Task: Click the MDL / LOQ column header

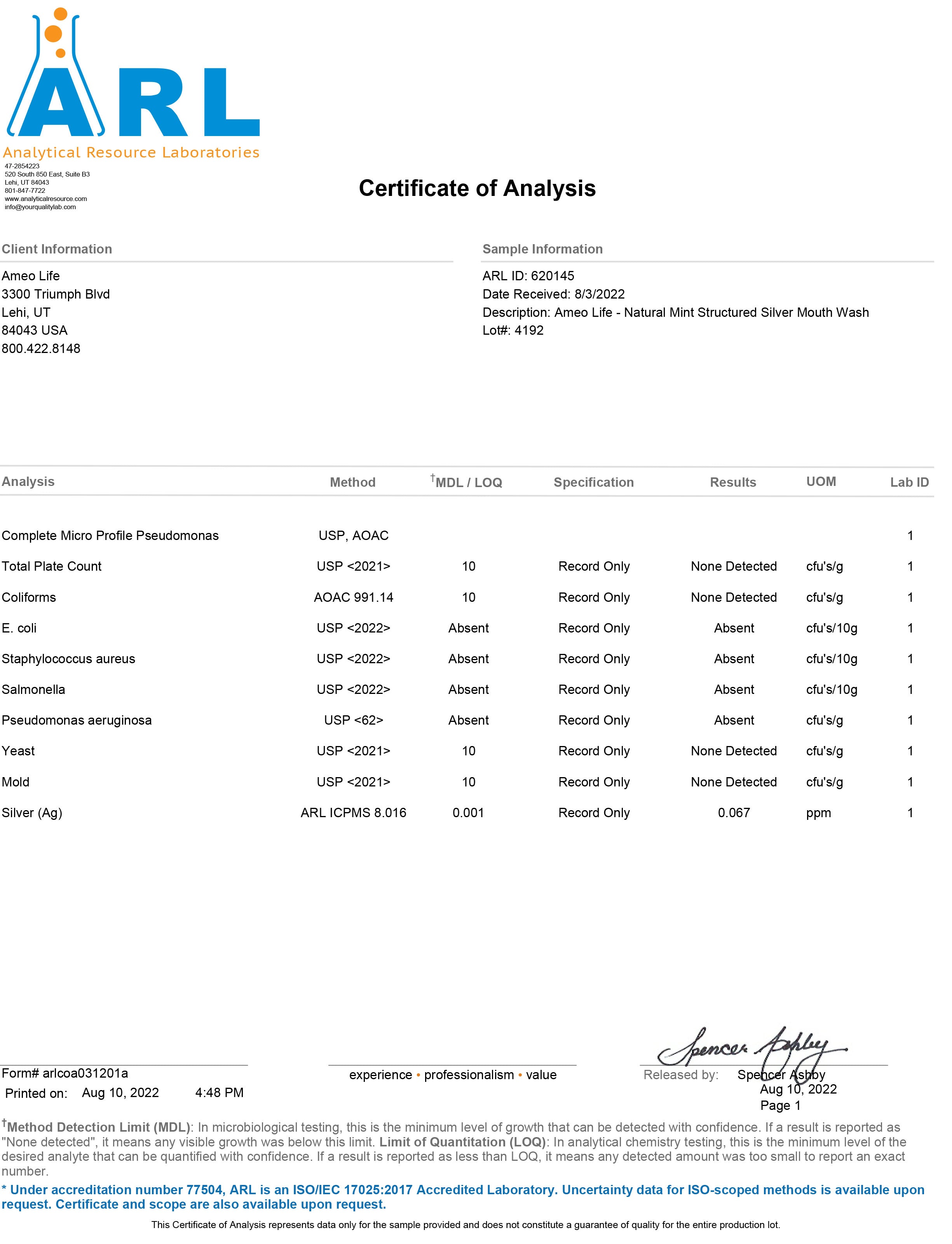Action: coord(466,481)
